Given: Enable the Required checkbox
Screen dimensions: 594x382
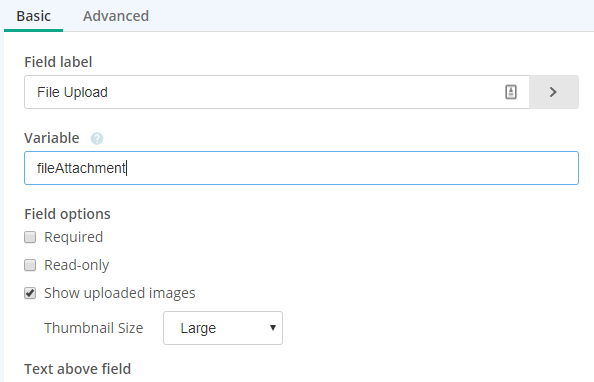Looking at the screenshot, I should tap(30, 237).
